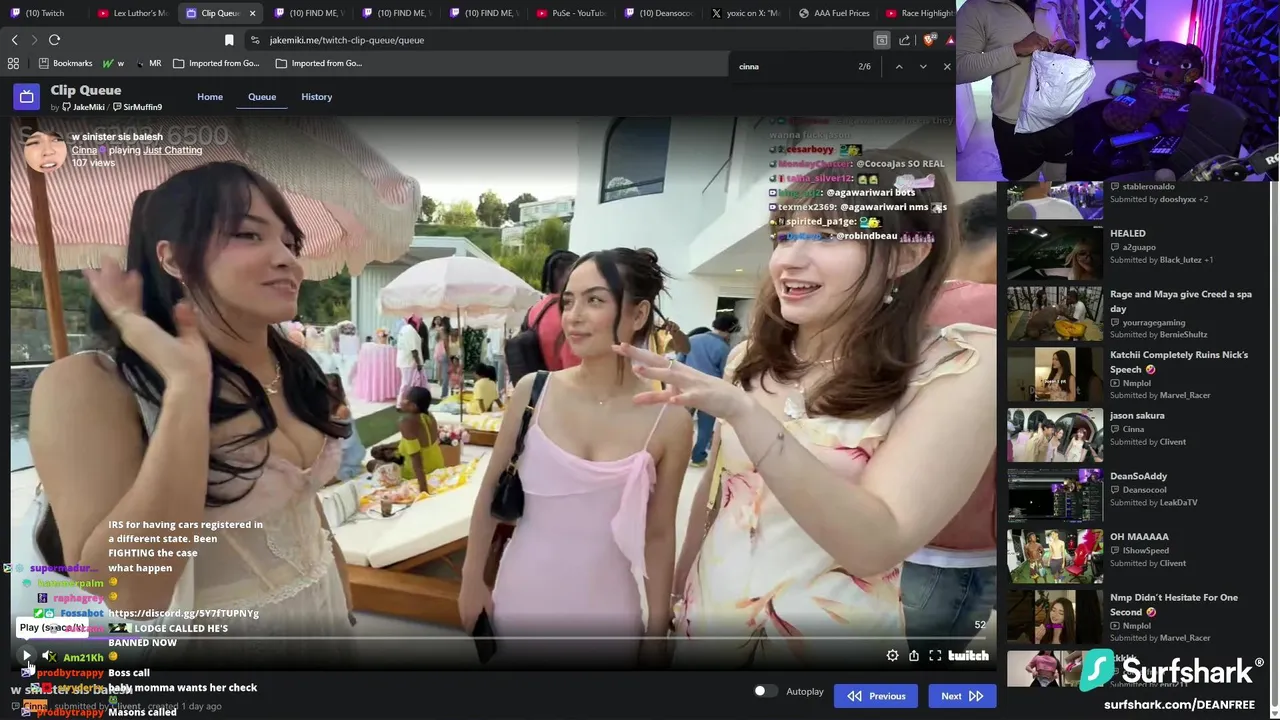Screen dimensions: 1280x720
Task: Open the apps grid icon in bookmarks bar
Action: [13, 63]
